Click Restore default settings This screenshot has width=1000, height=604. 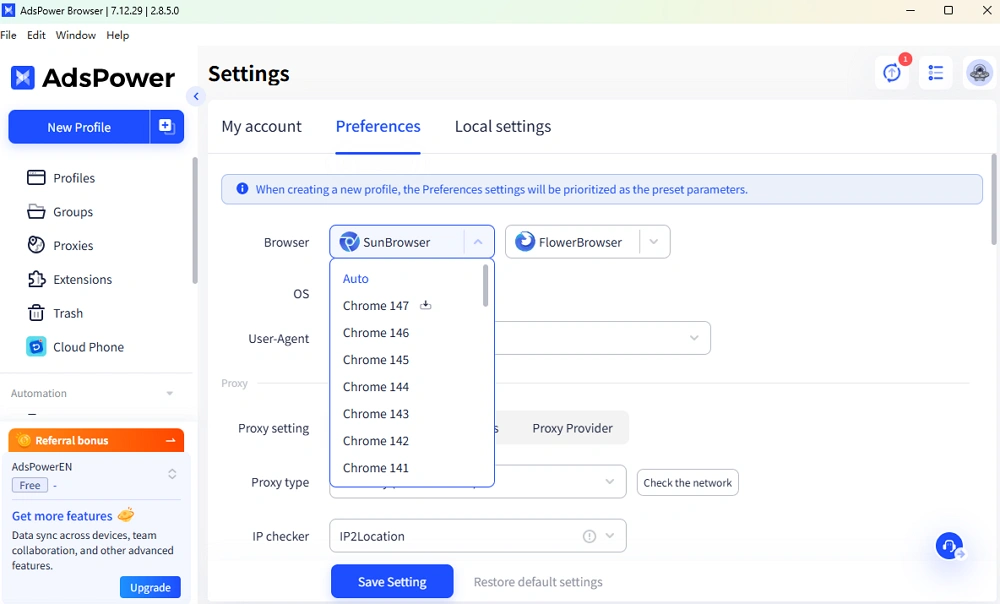[x=538, y=582]
